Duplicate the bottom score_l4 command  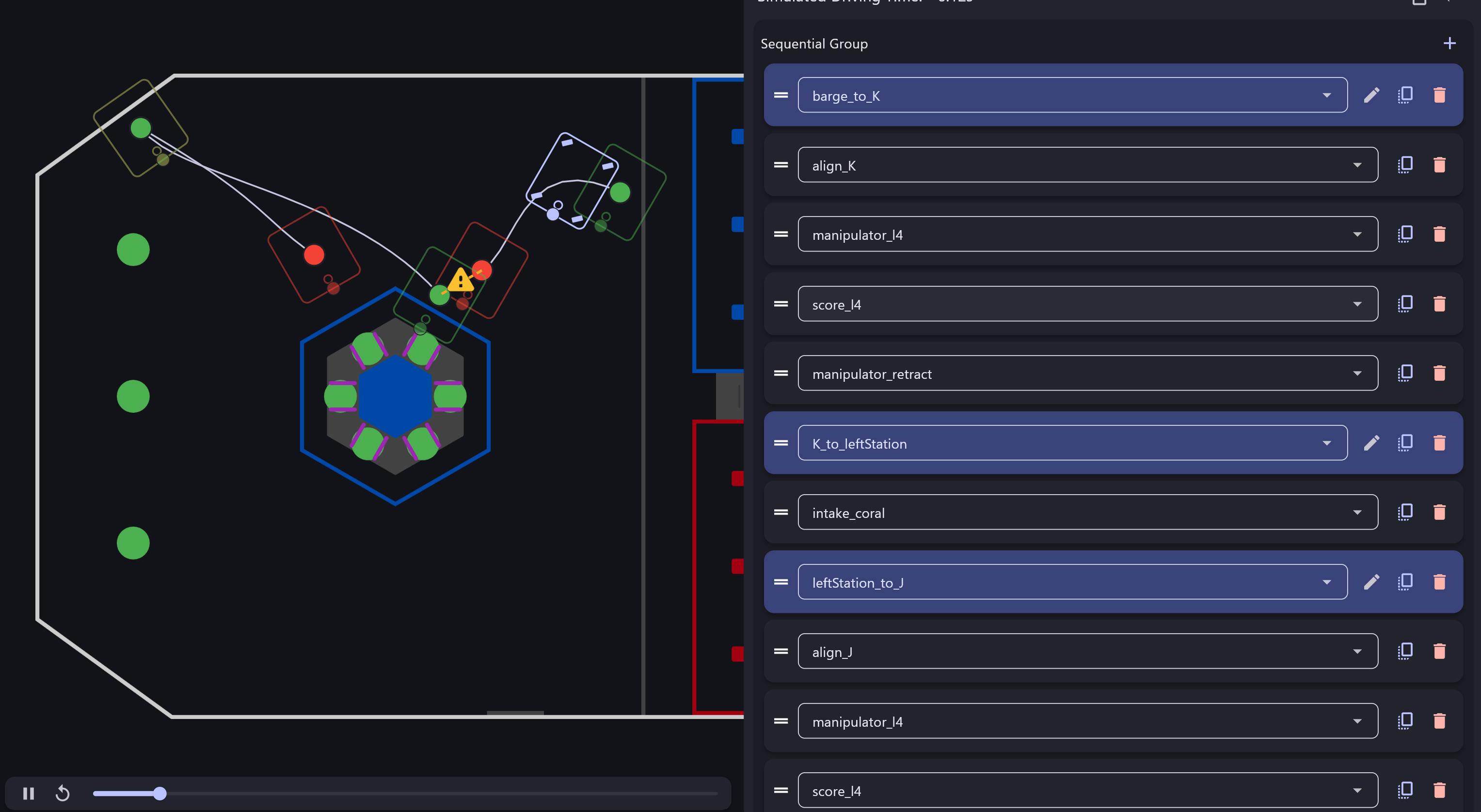[1405, 790]
